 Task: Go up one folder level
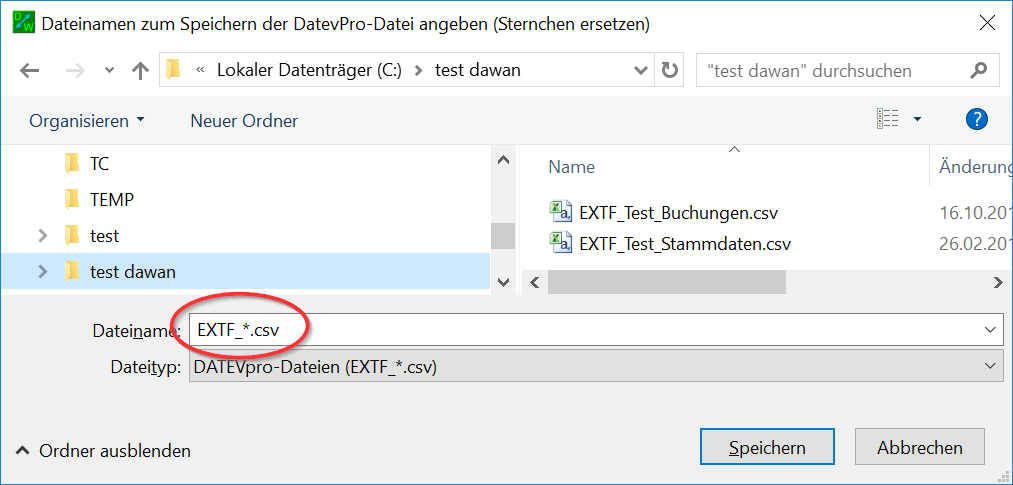coord(140,70)
